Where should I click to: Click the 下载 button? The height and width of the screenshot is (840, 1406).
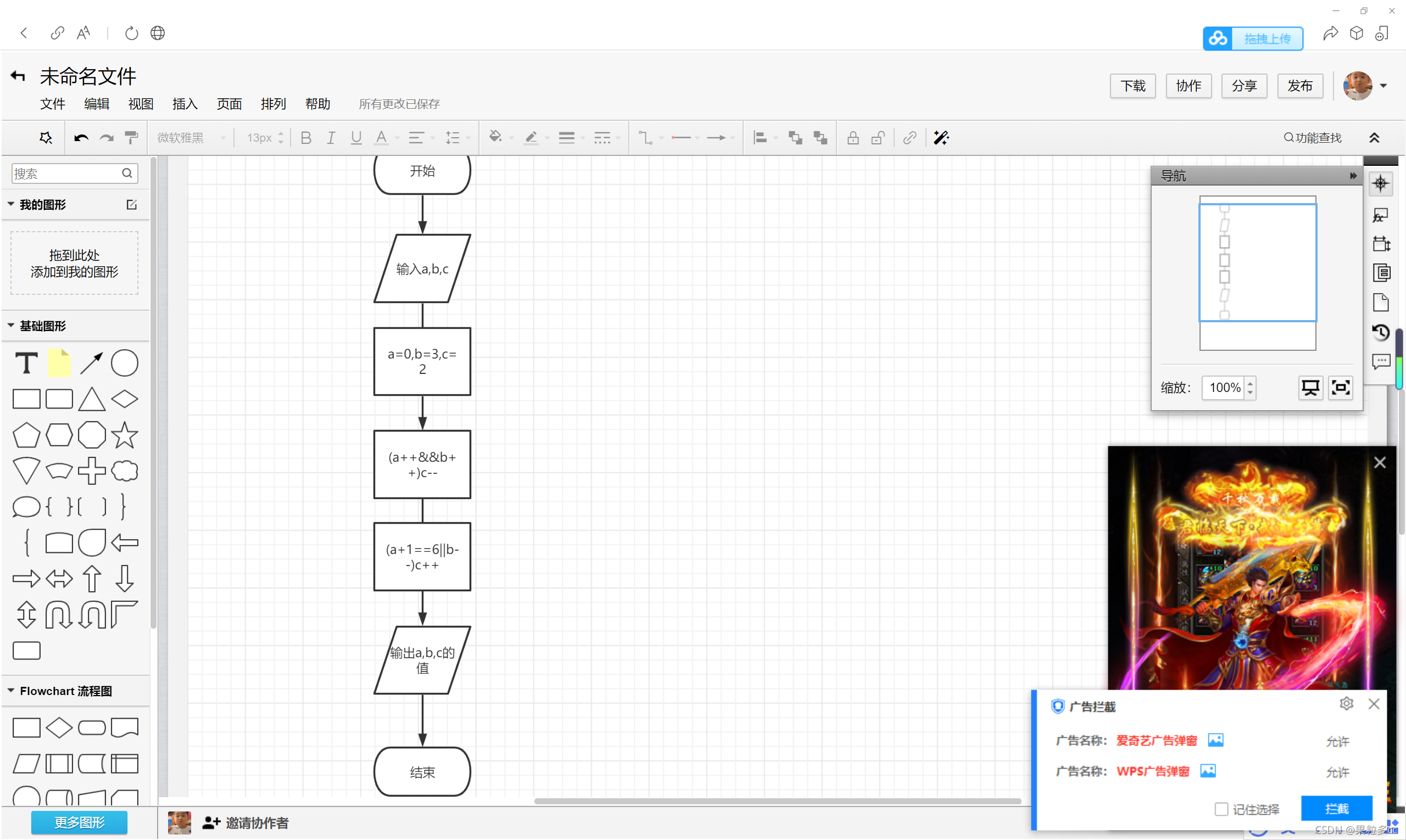(1133, 86)
